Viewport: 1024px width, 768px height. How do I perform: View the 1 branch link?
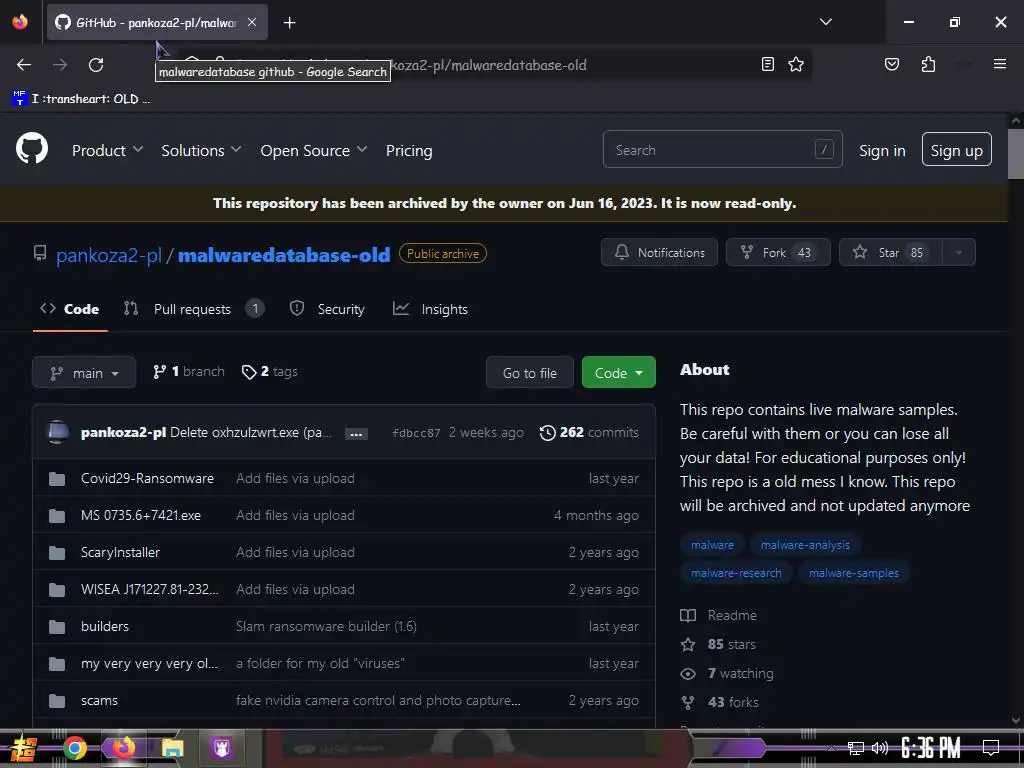189,372
